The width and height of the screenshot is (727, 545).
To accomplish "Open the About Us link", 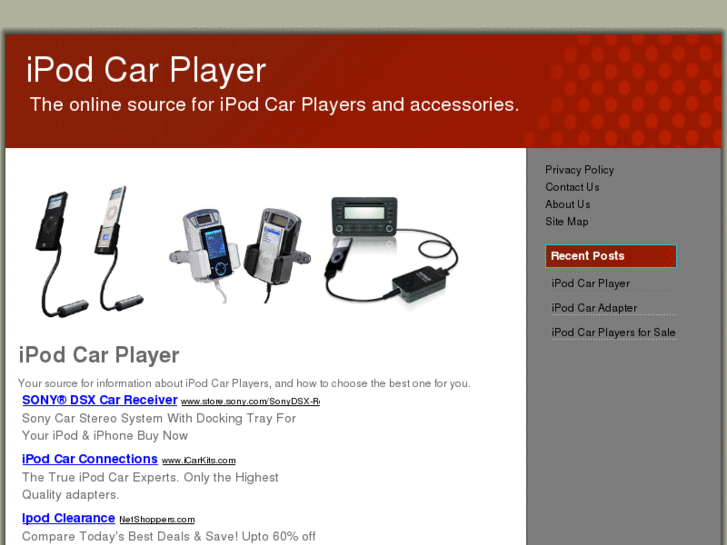I will pos(568,205).
